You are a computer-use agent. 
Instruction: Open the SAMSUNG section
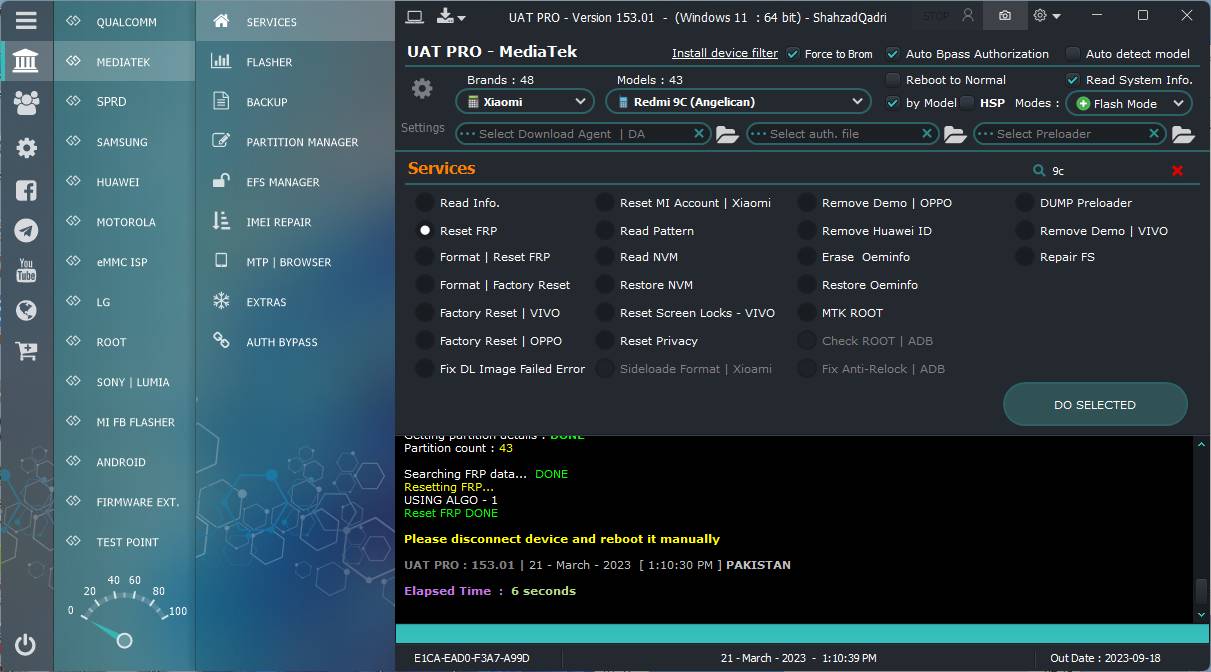(125, 142)
